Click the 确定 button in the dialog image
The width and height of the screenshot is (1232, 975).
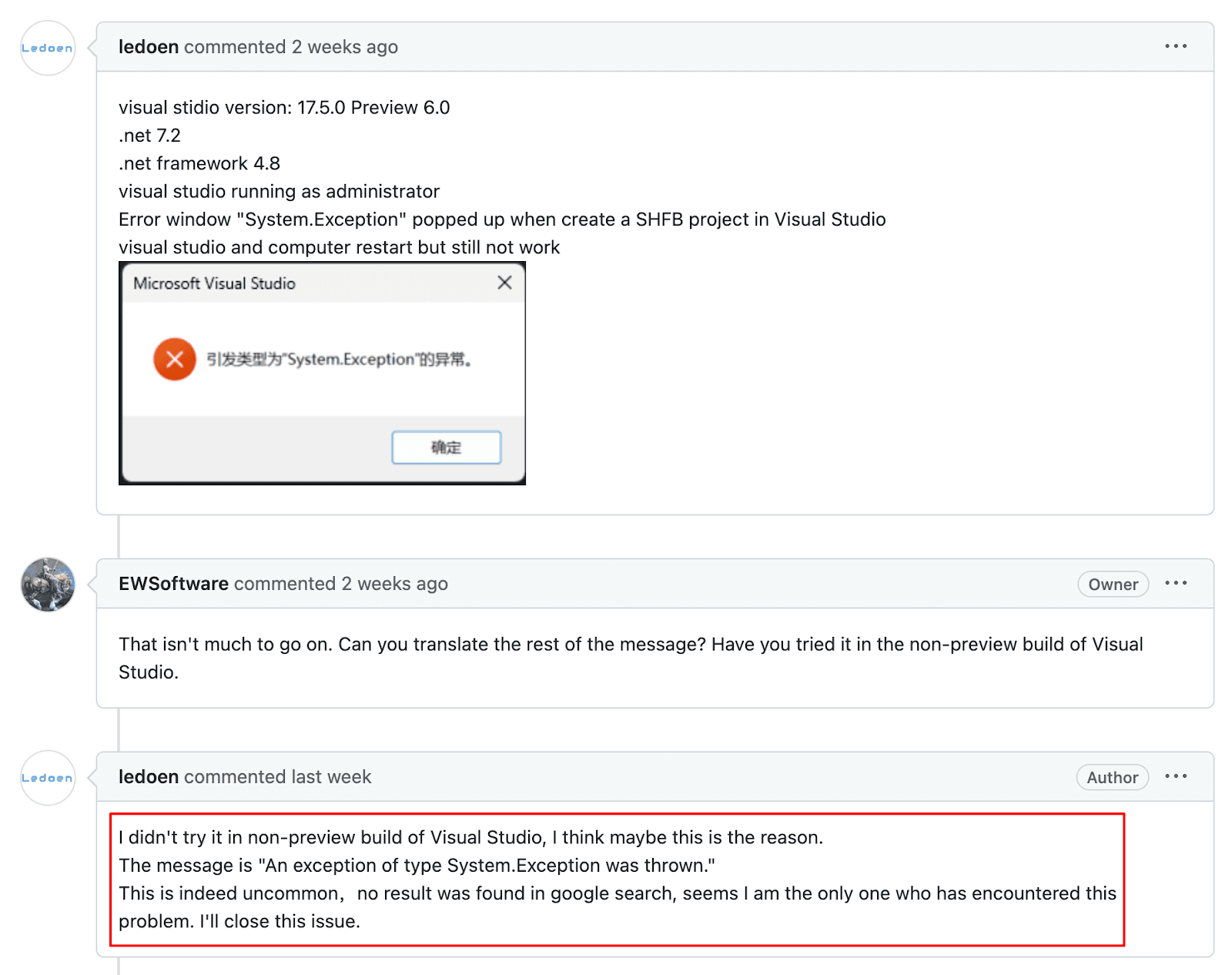tap(446, 447)
